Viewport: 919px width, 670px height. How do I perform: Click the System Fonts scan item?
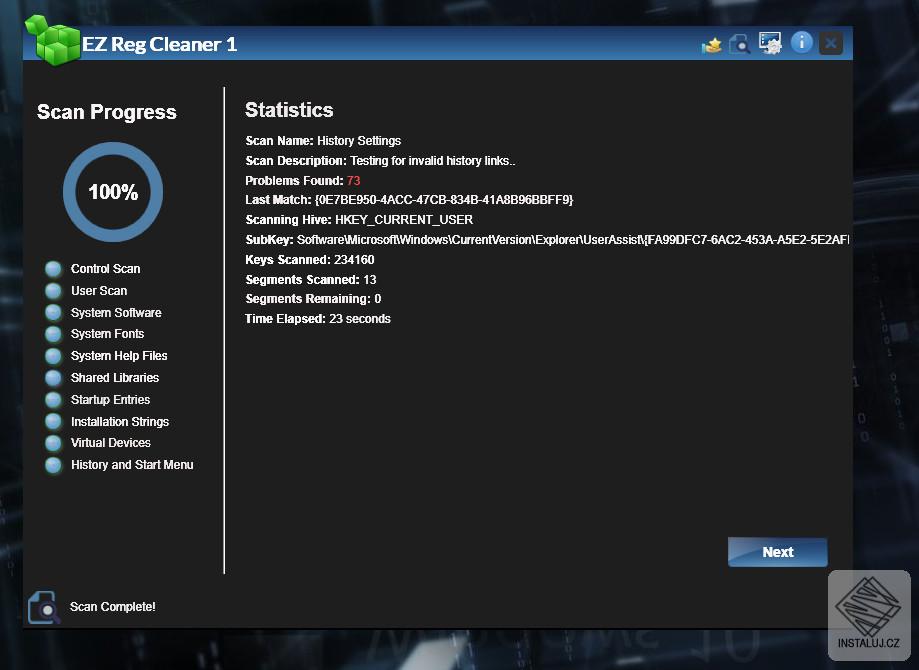point(107,334)
